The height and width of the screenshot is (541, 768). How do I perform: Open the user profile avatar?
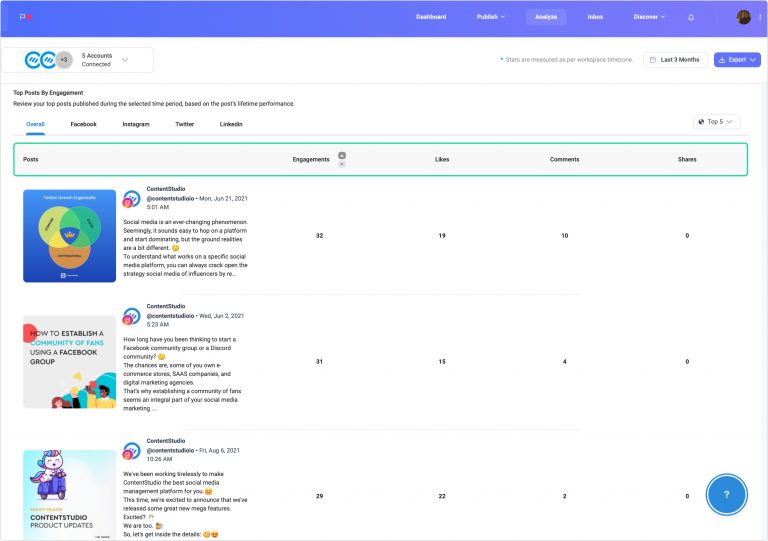point(744,17)
